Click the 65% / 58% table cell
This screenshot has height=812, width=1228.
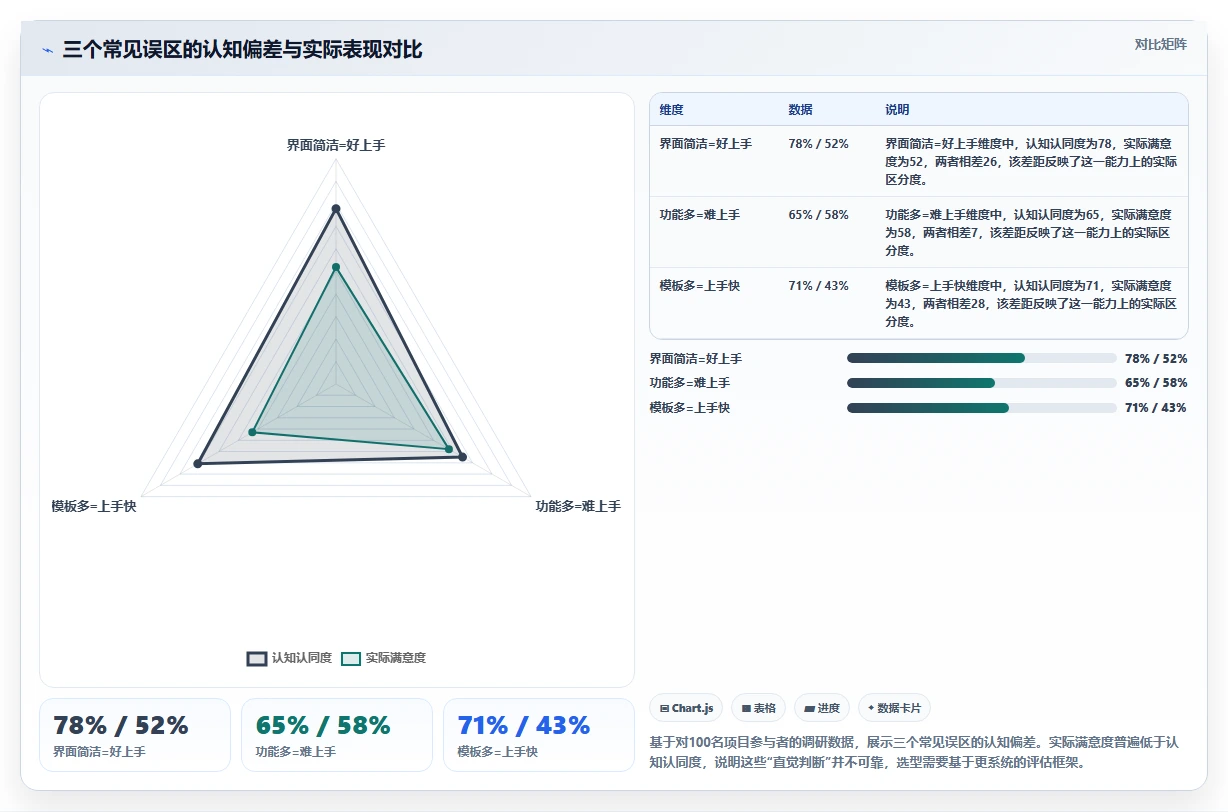click(818, 215)
